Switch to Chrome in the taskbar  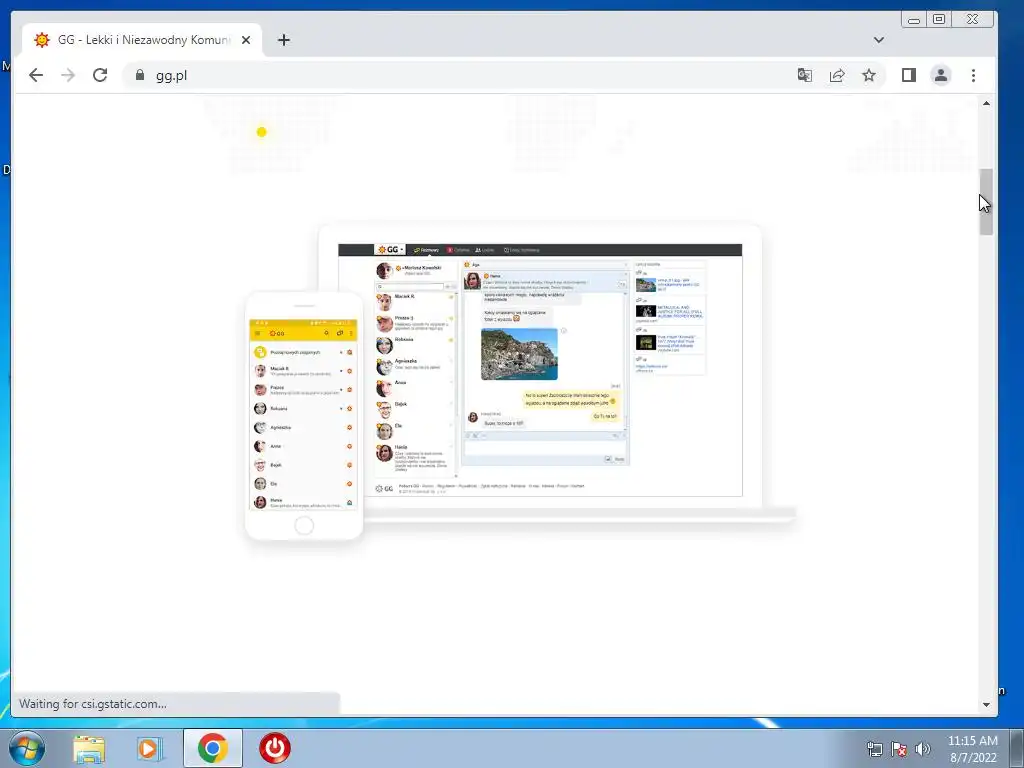213,748
